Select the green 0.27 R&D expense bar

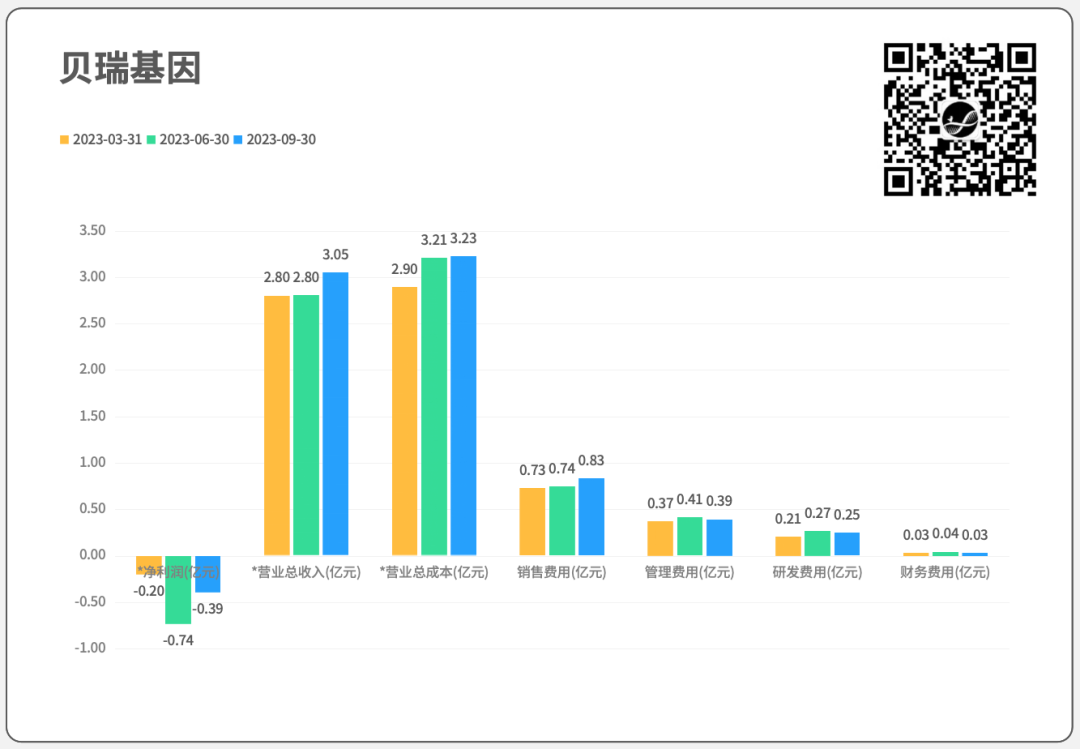pos(818,543)
